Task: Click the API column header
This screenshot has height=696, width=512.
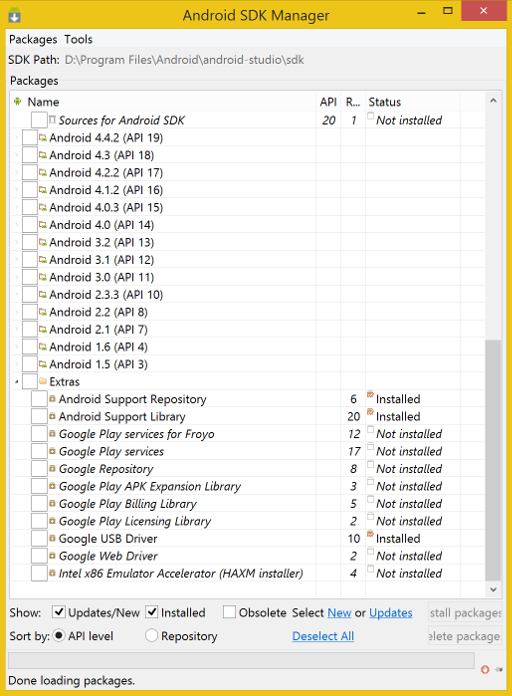Action: [x=328, y=102]
